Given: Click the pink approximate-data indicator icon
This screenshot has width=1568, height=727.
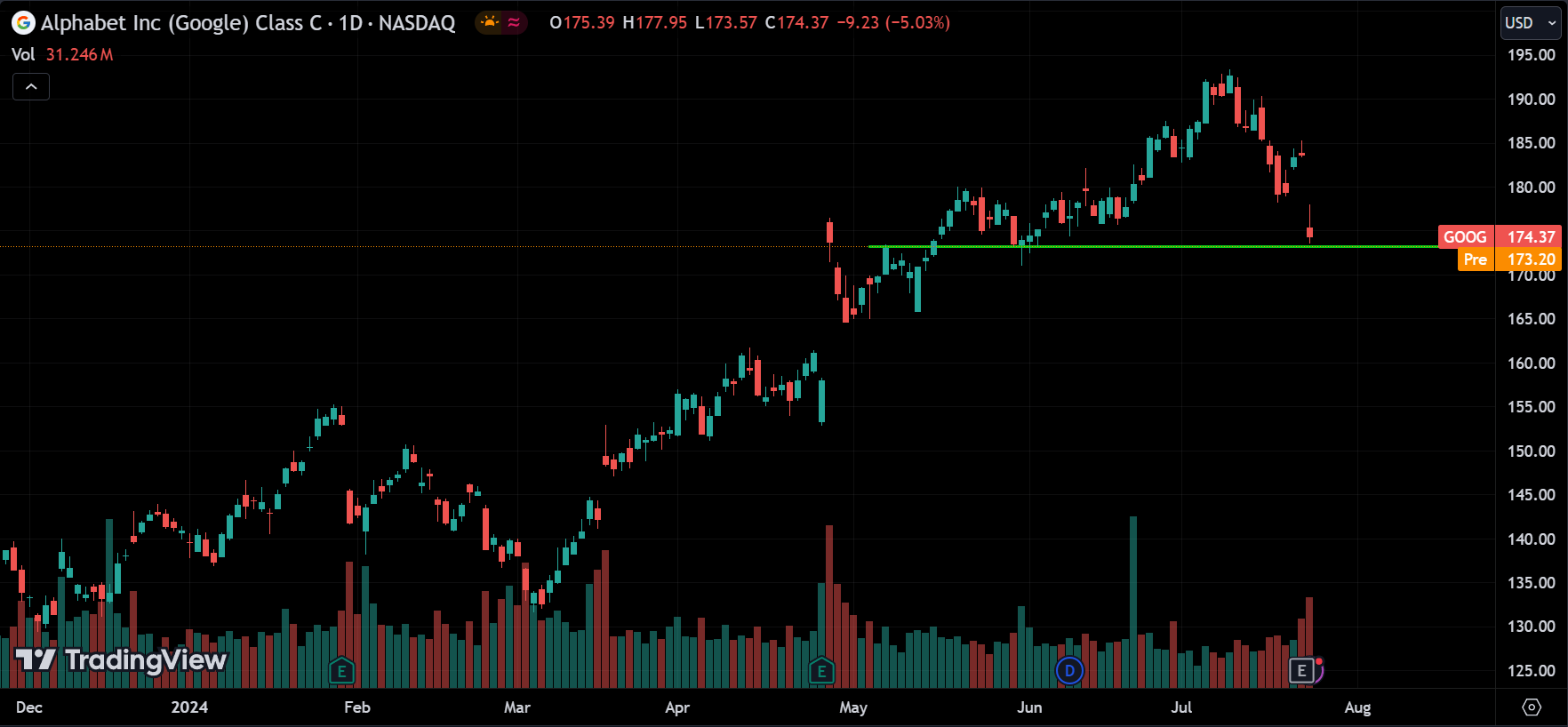Looking at the screenshot, I should coord(514,22).
